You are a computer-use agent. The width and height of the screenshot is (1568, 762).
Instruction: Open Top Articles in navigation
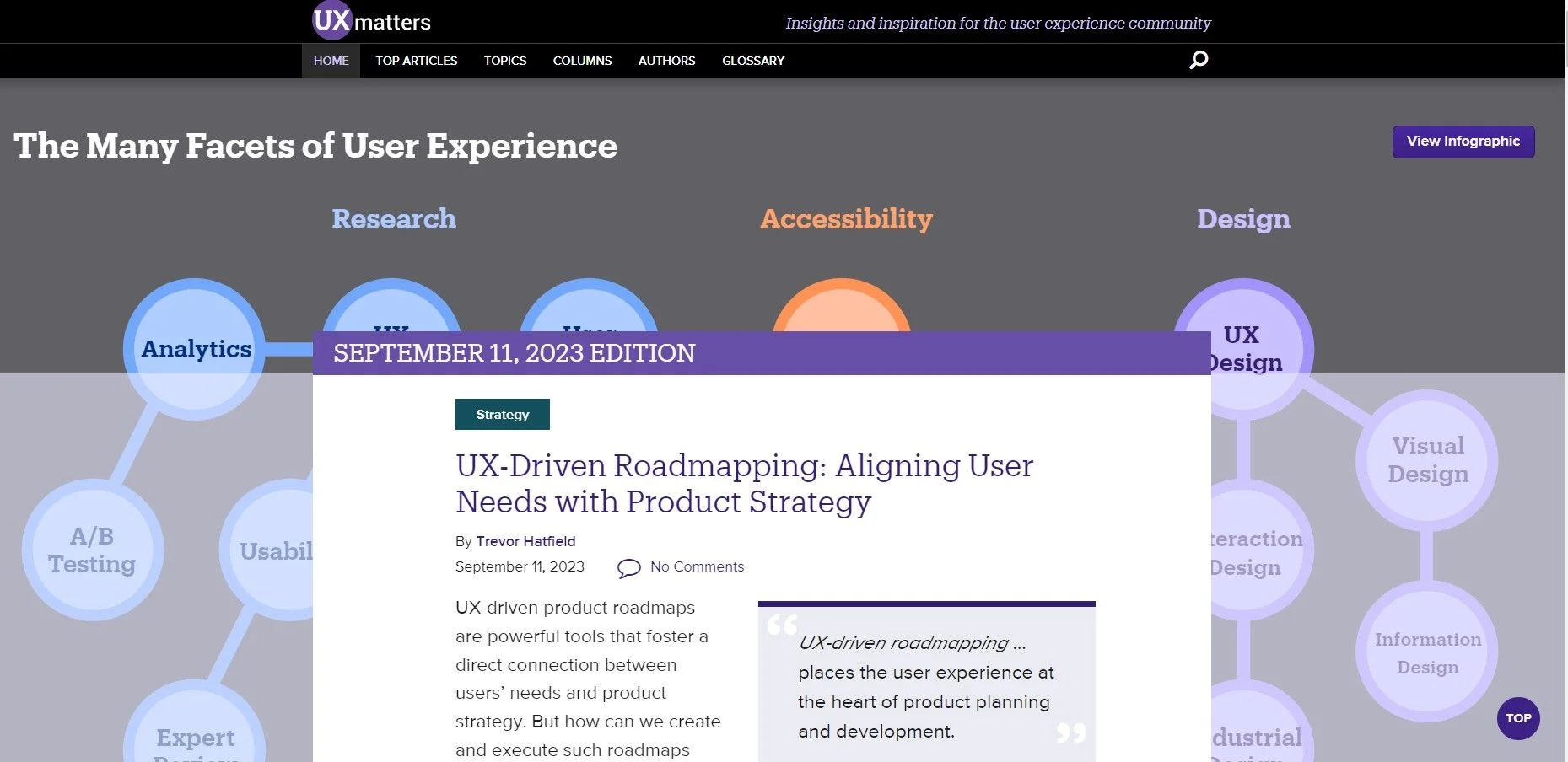tap(417, 61)
